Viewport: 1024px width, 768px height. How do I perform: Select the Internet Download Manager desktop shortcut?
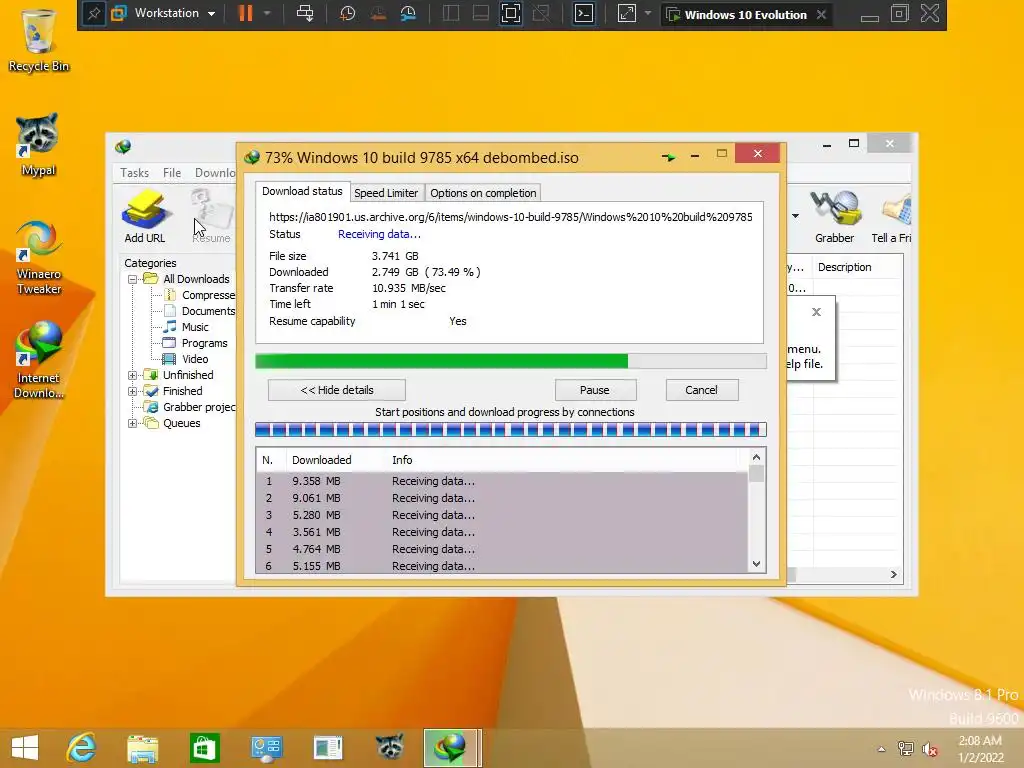(39, 360)
